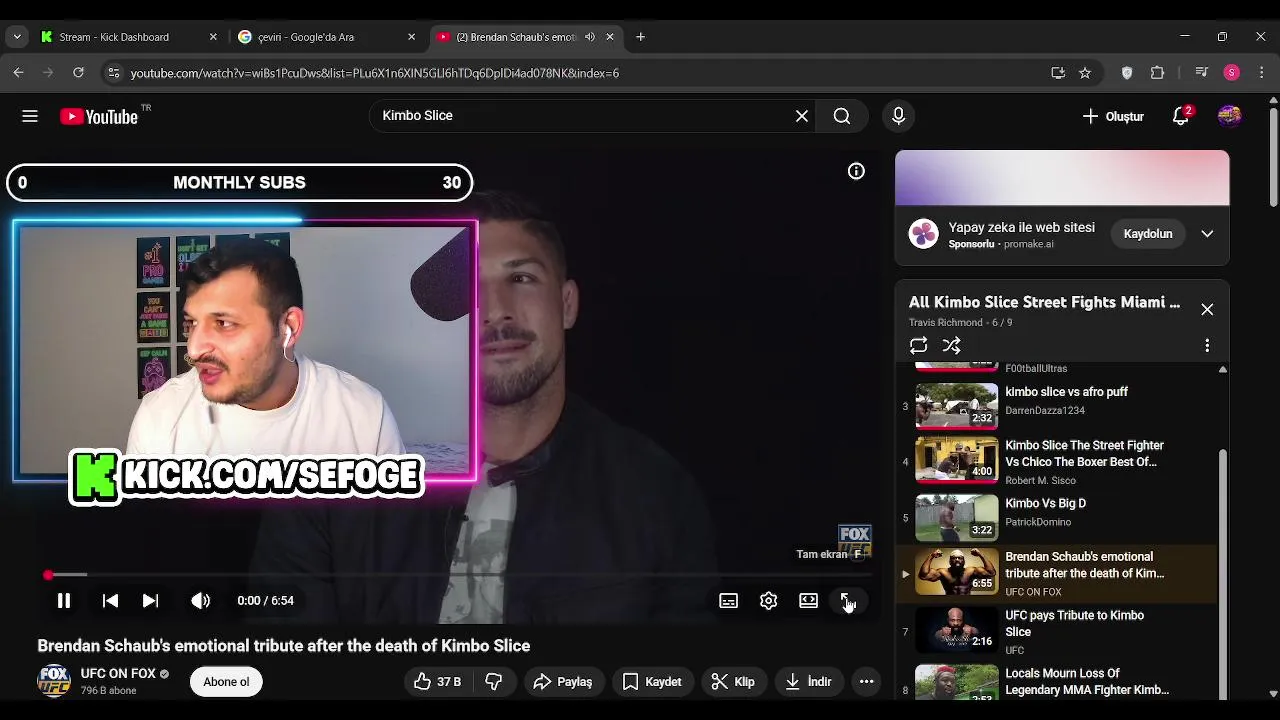Close the Kimbo Slice playlist panel
1280x720 pixels.
(x=1207, y=309)
